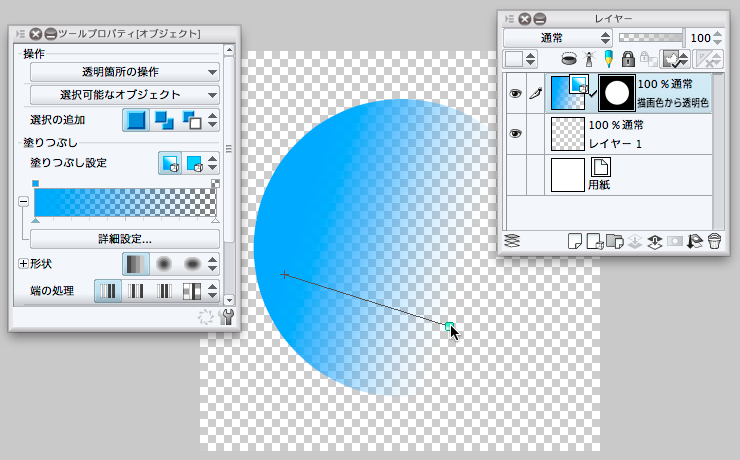This screenshot has width=740, height=460.
Task: Select the toggle selection mode icon
Action: click(192, 120)
